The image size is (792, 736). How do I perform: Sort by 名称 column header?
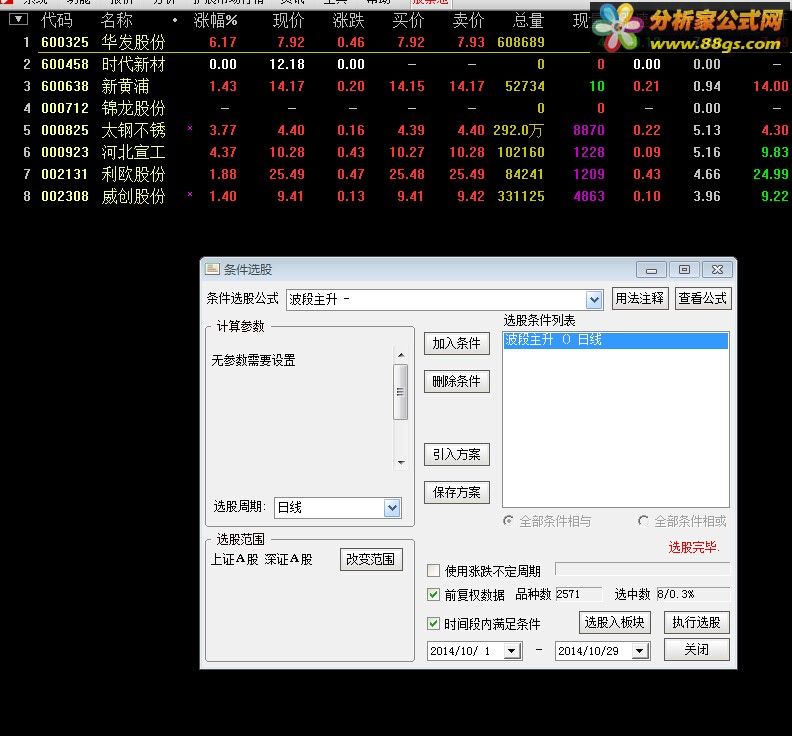(x=117, y=20)
